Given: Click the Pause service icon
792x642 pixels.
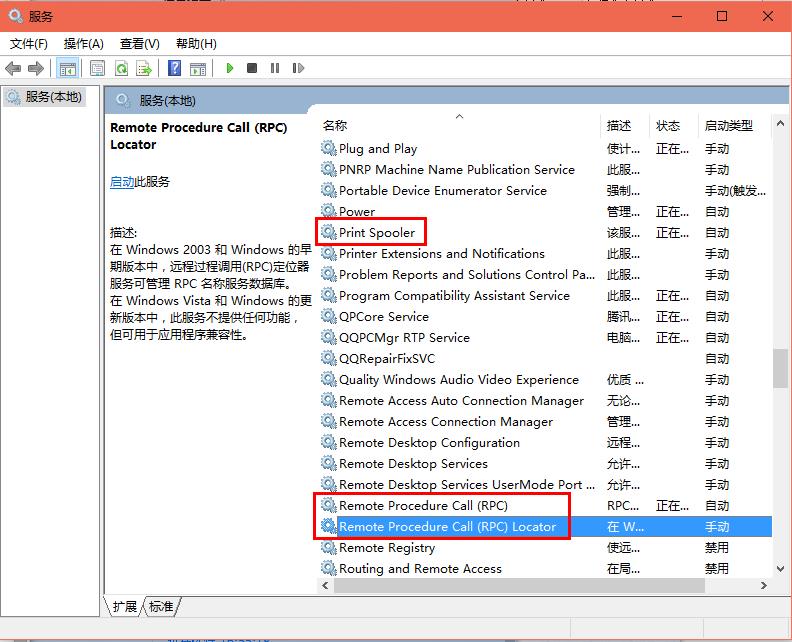Looking at the screenshot, I should click(275, 68).
